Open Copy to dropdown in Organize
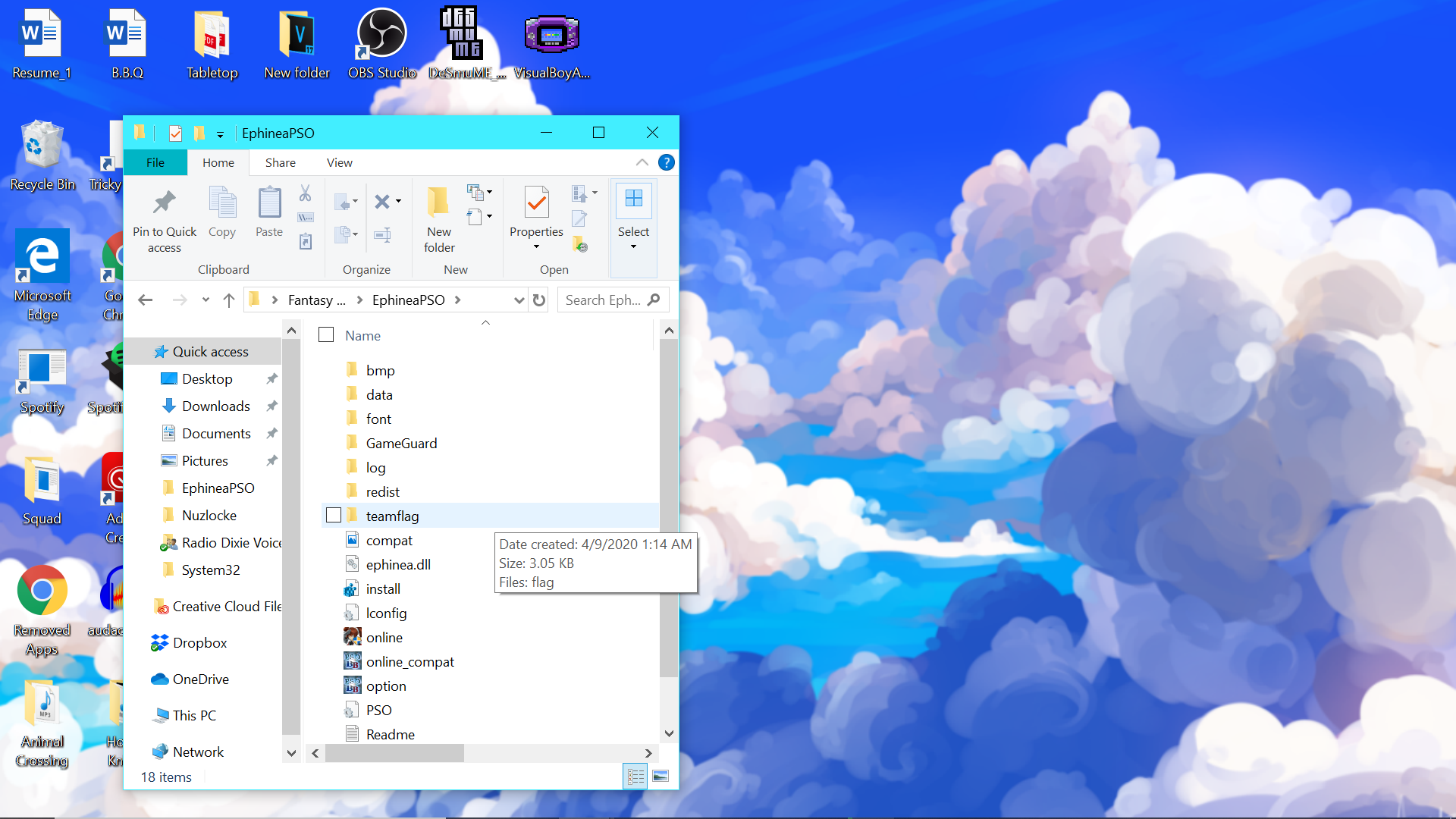 point(347,234)
